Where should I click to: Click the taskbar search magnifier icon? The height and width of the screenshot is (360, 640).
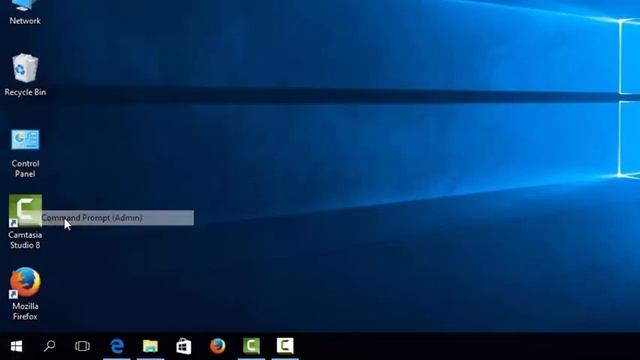pyautogui.click(x=49, y=346)
